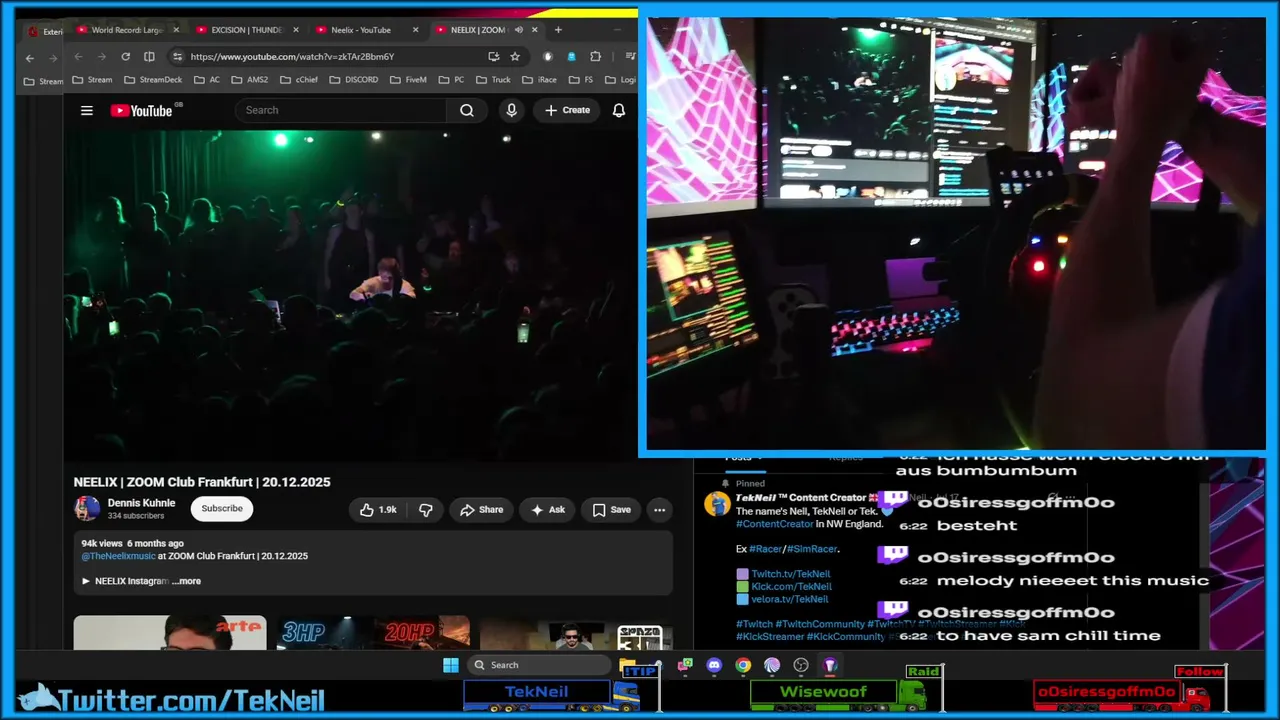Open the AMS2 bookmarks folder

coord(250,80)
